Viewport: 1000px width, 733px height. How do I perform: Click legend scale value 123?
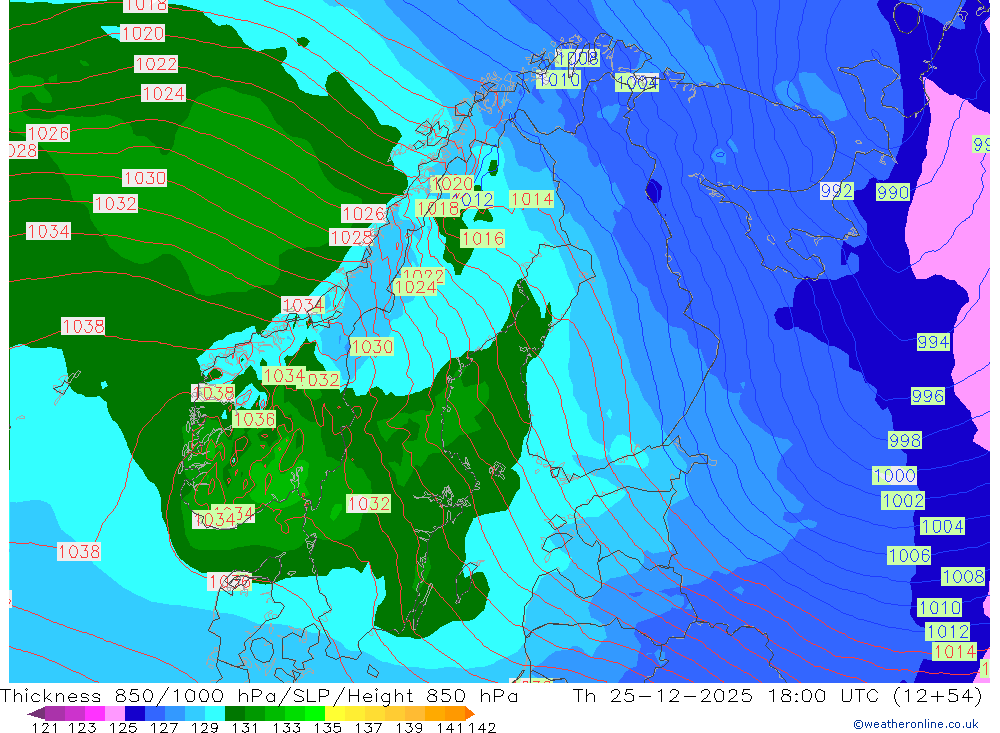pos(82,727)
